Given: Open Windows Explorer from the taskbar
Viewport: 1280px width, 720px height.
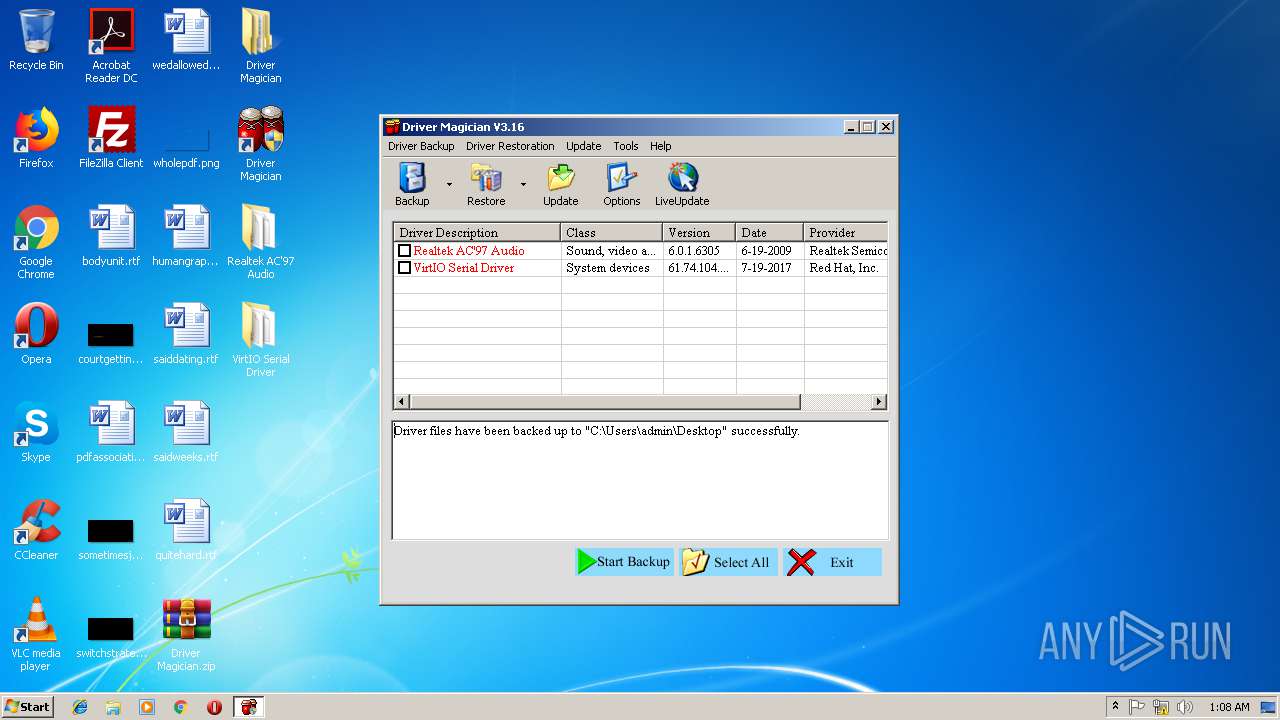Looking at the screenshot, I should click(x=113, y=707).
